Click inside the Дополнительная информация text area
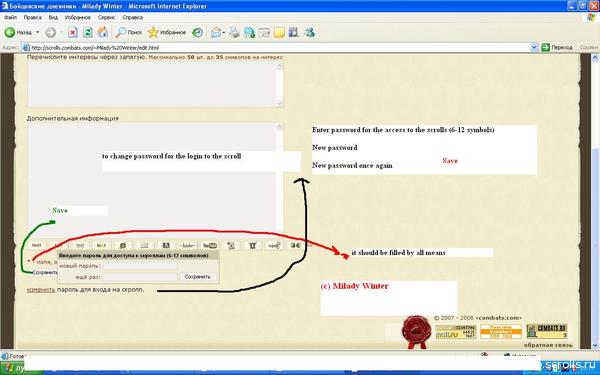 [x=155, y=178]
